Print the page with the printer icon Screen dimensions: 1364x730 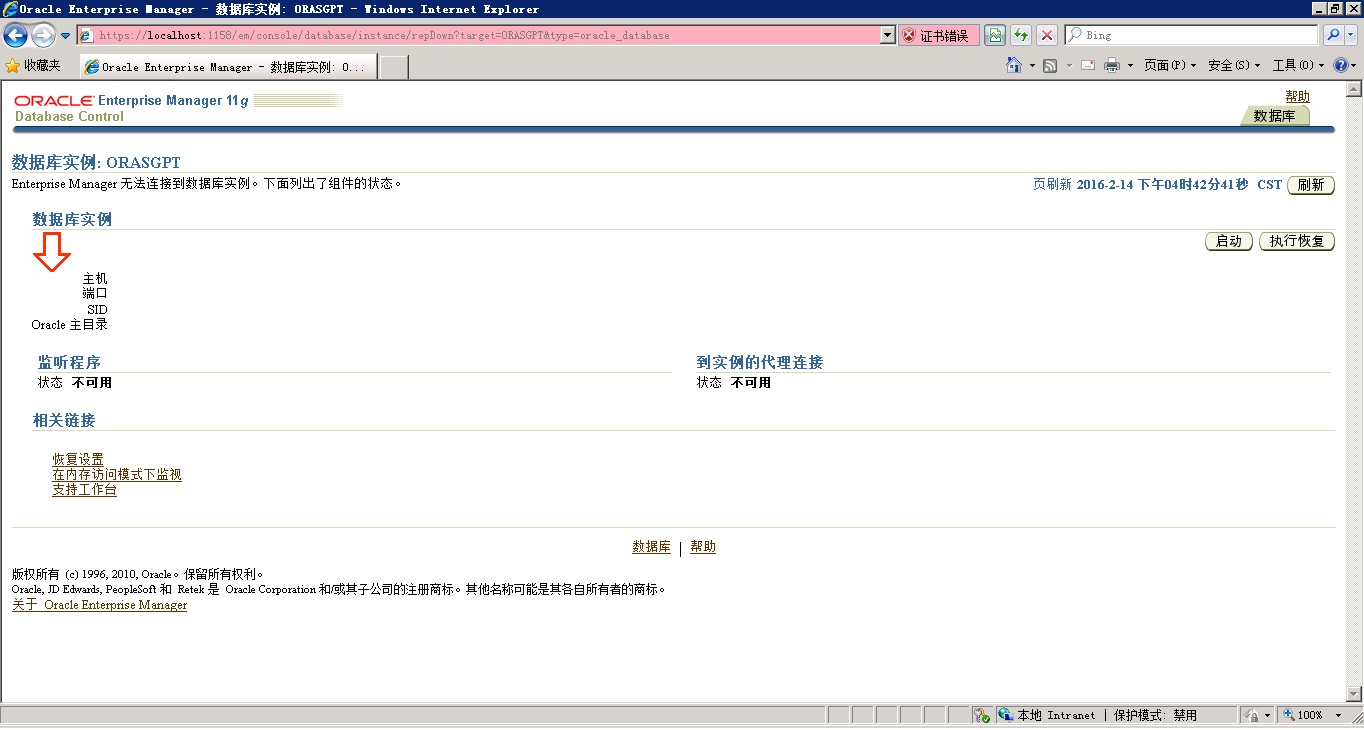1111,66
